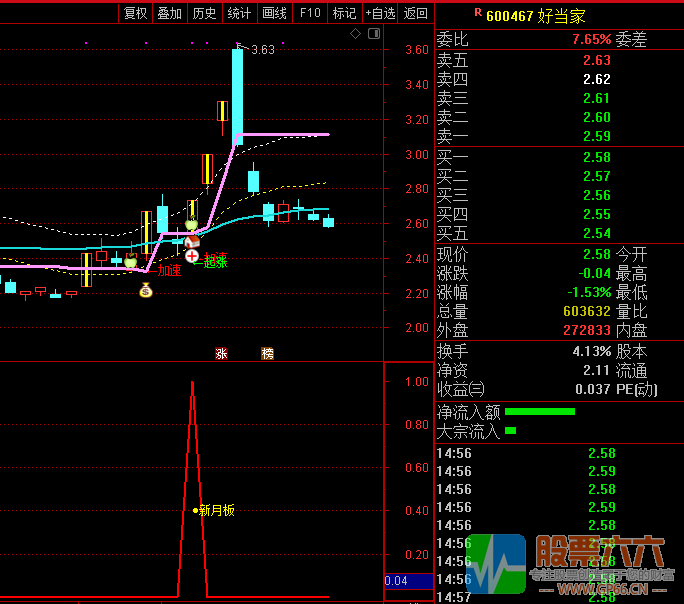Add stock with +自选 button
The height and width of the screenshot is (604, 684).
tap(380, 13)
